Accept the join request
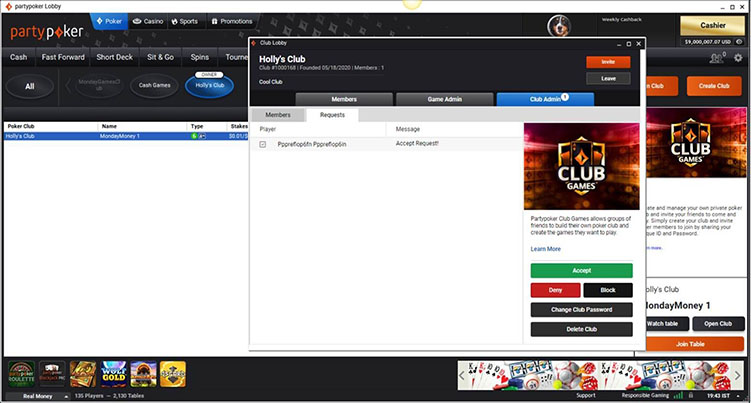This screenshot has height=403, width=751. (x=581, y=271)
